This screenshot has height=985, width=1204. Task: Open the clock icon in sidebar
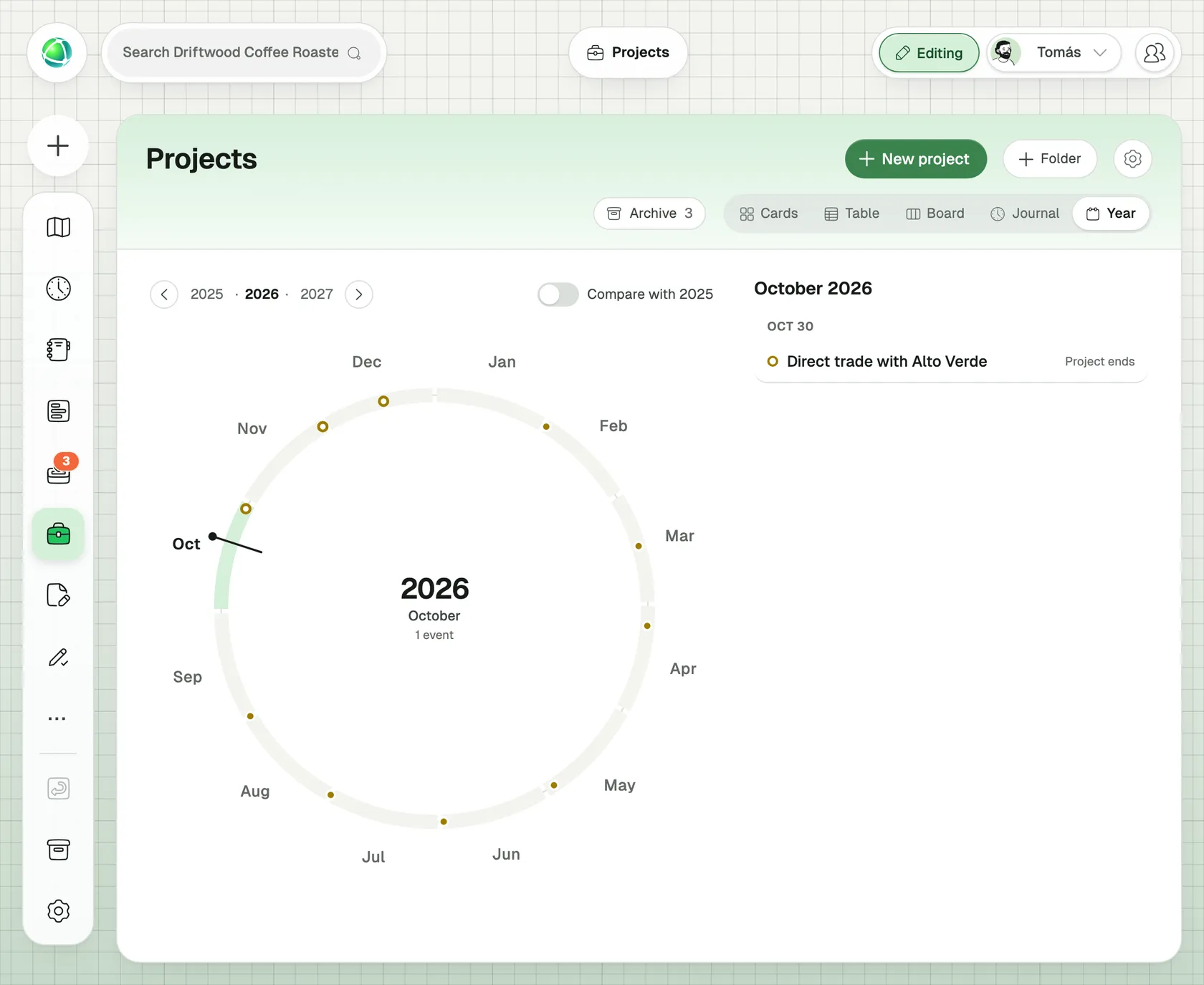pos(58,289)
